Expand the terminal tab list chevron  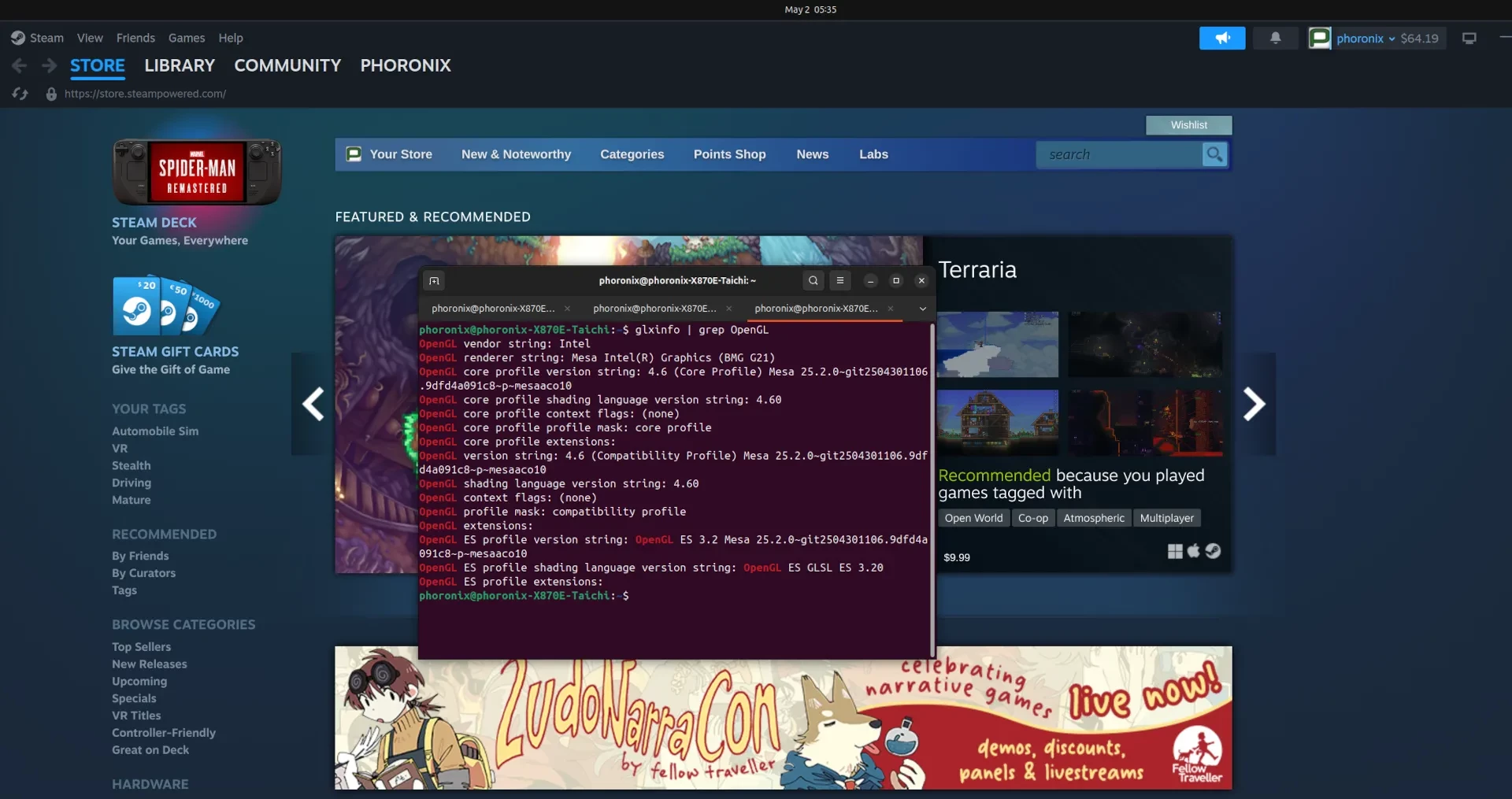[922, 309]
